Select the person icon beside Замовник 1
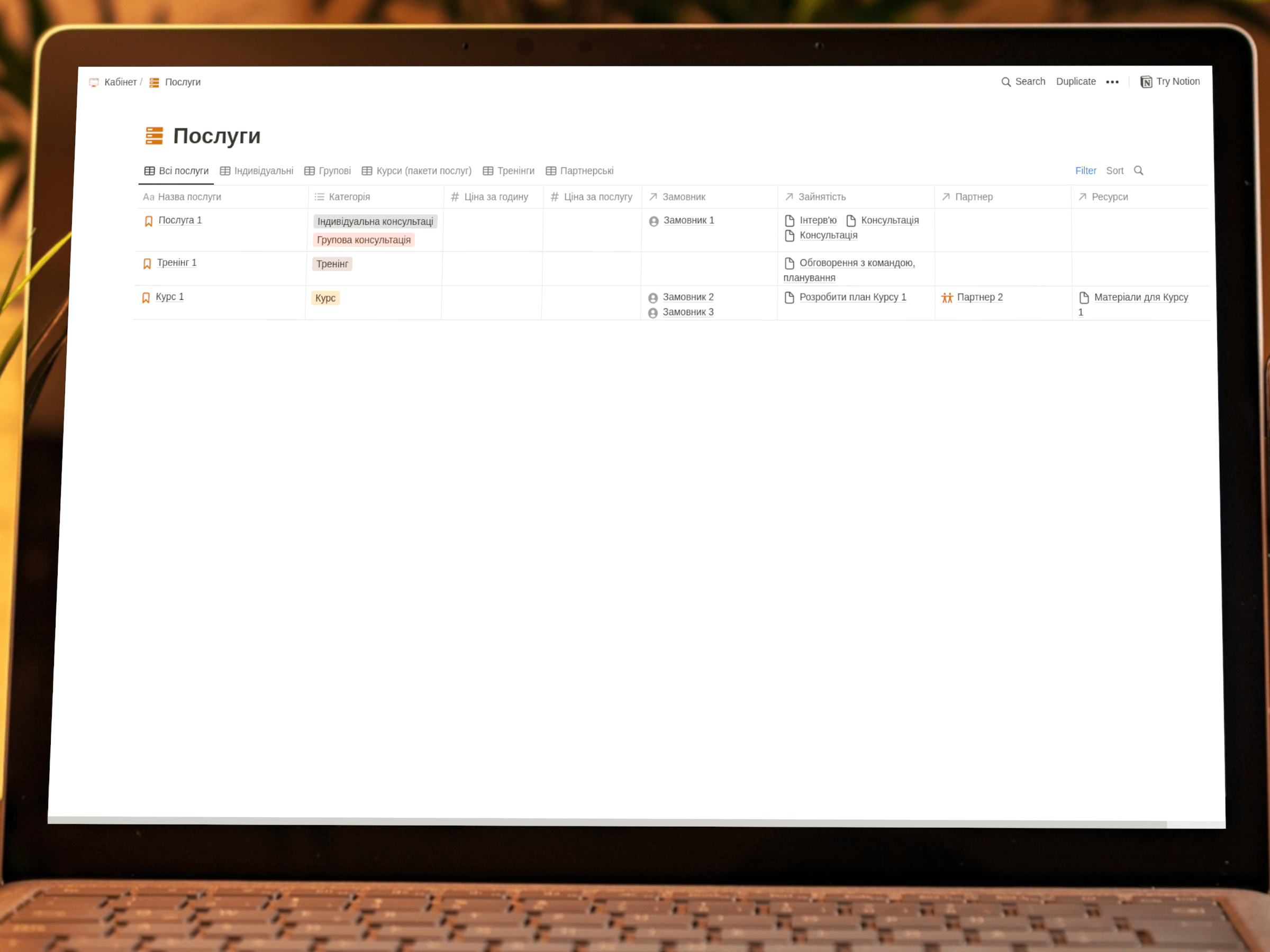 (x=654, y=222)
